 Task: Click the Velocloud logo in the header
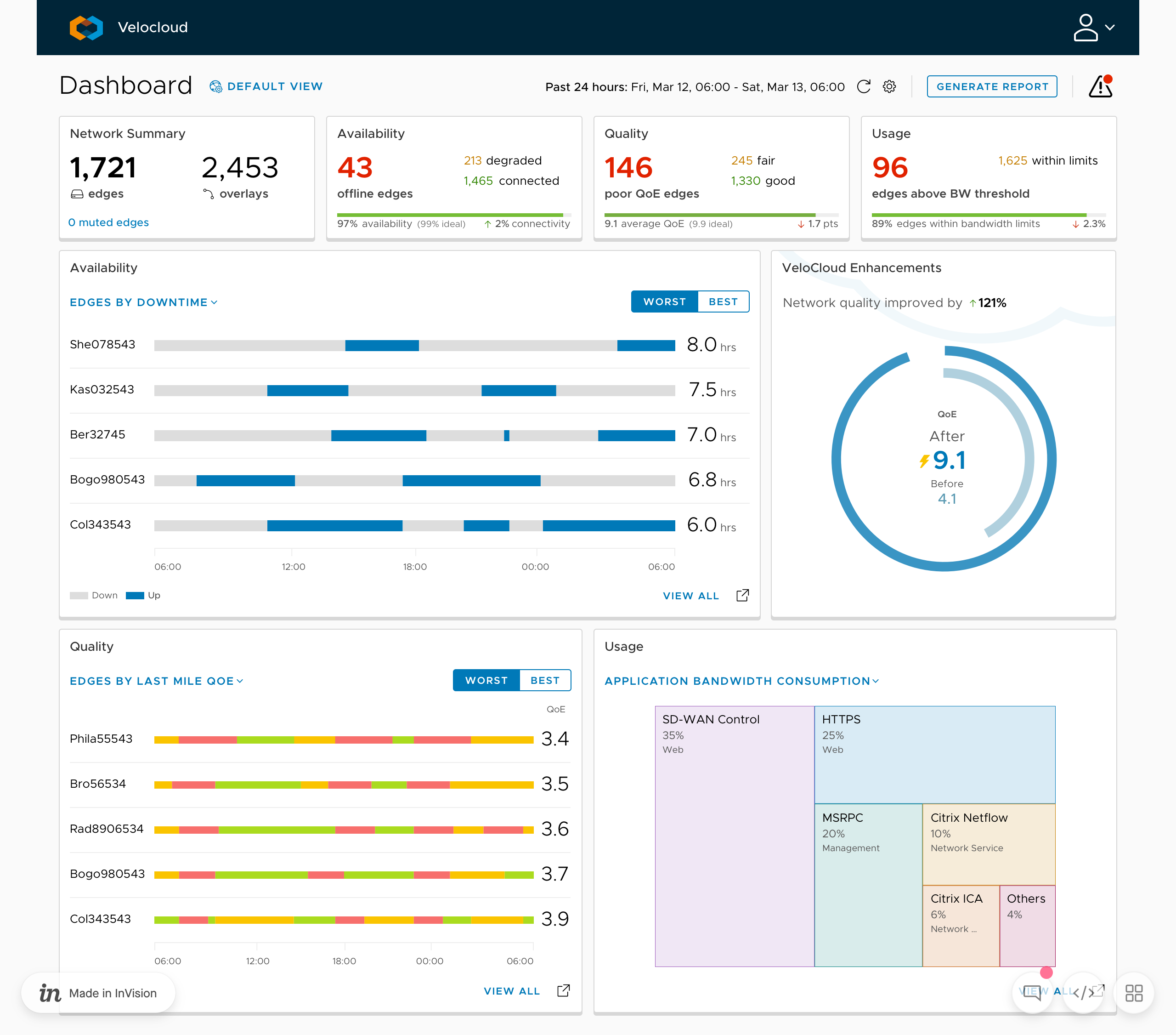(x=86, y=27)
